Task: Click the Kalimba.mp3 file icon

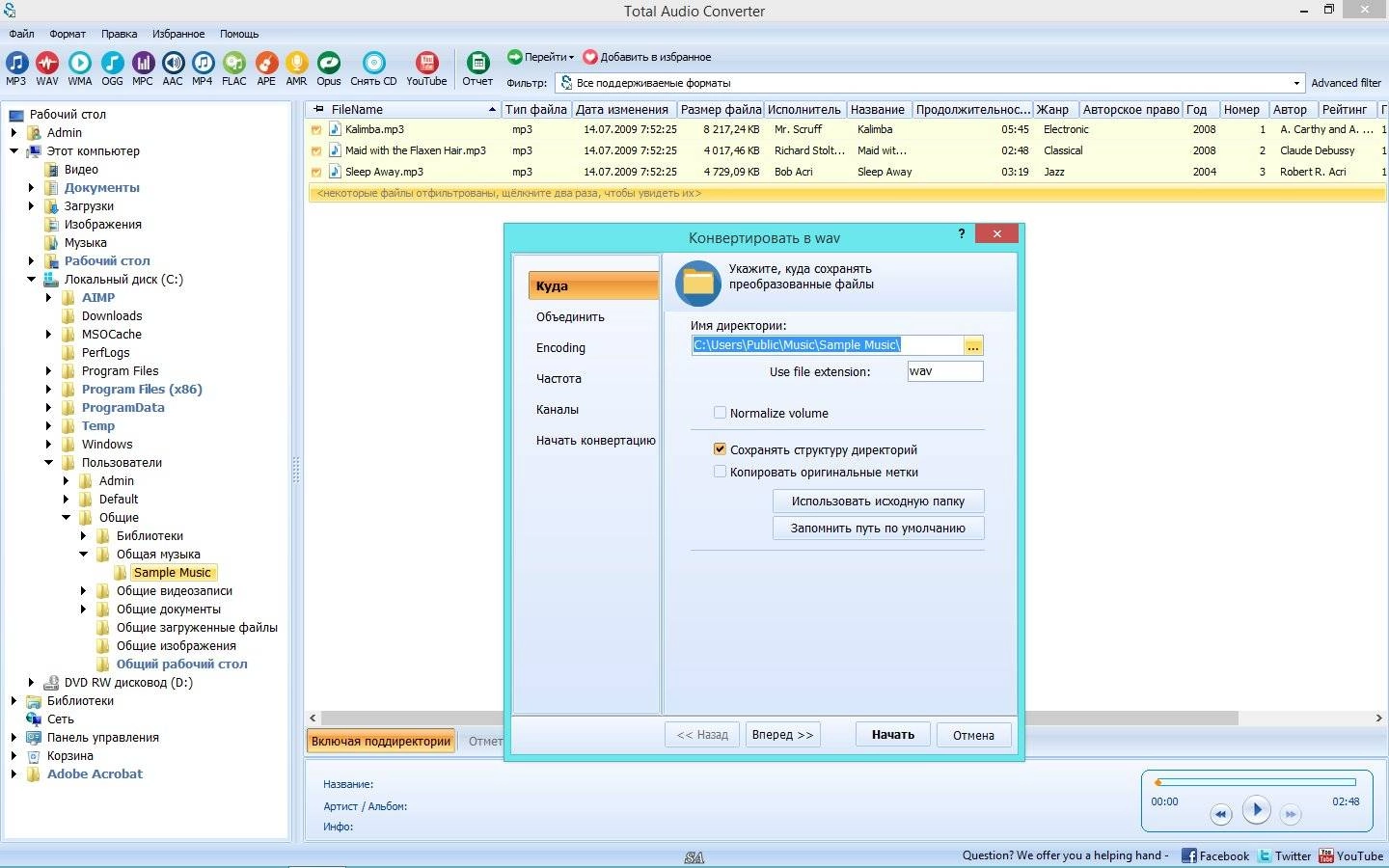Action: [335, 129]
